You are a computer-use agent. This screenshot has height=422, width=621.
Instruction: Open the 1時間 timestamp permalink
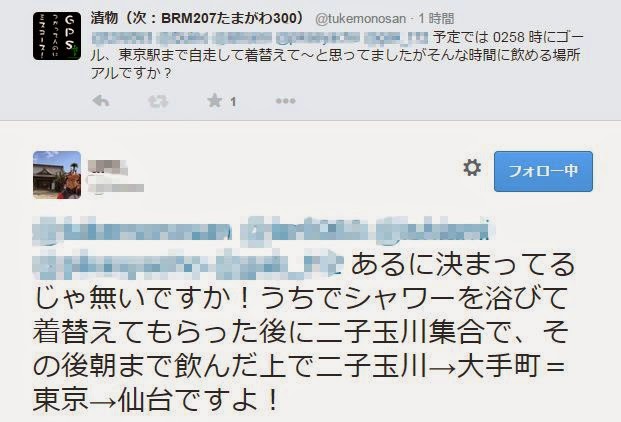click(436, 19)
